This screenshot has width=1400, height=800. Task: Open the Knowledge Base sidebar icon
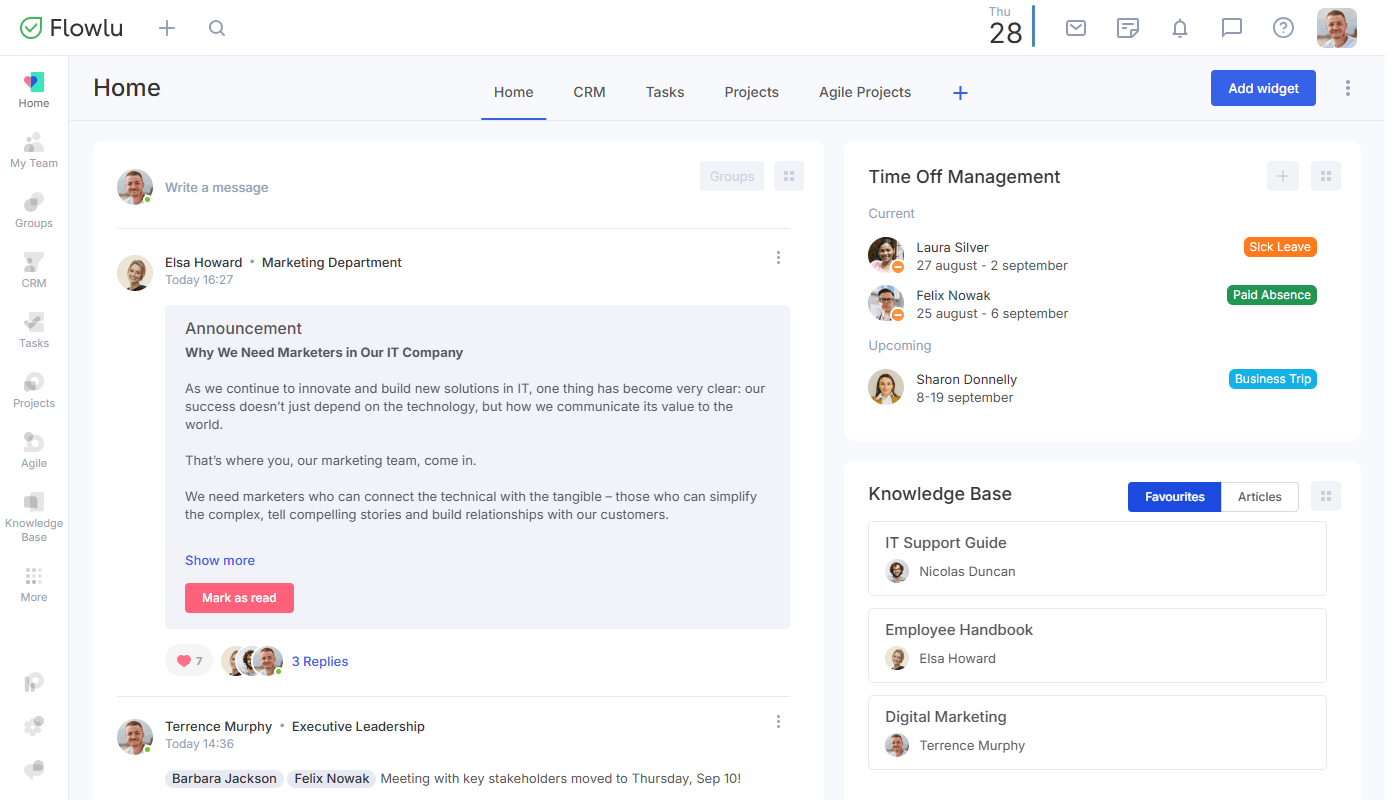(34, 515)
